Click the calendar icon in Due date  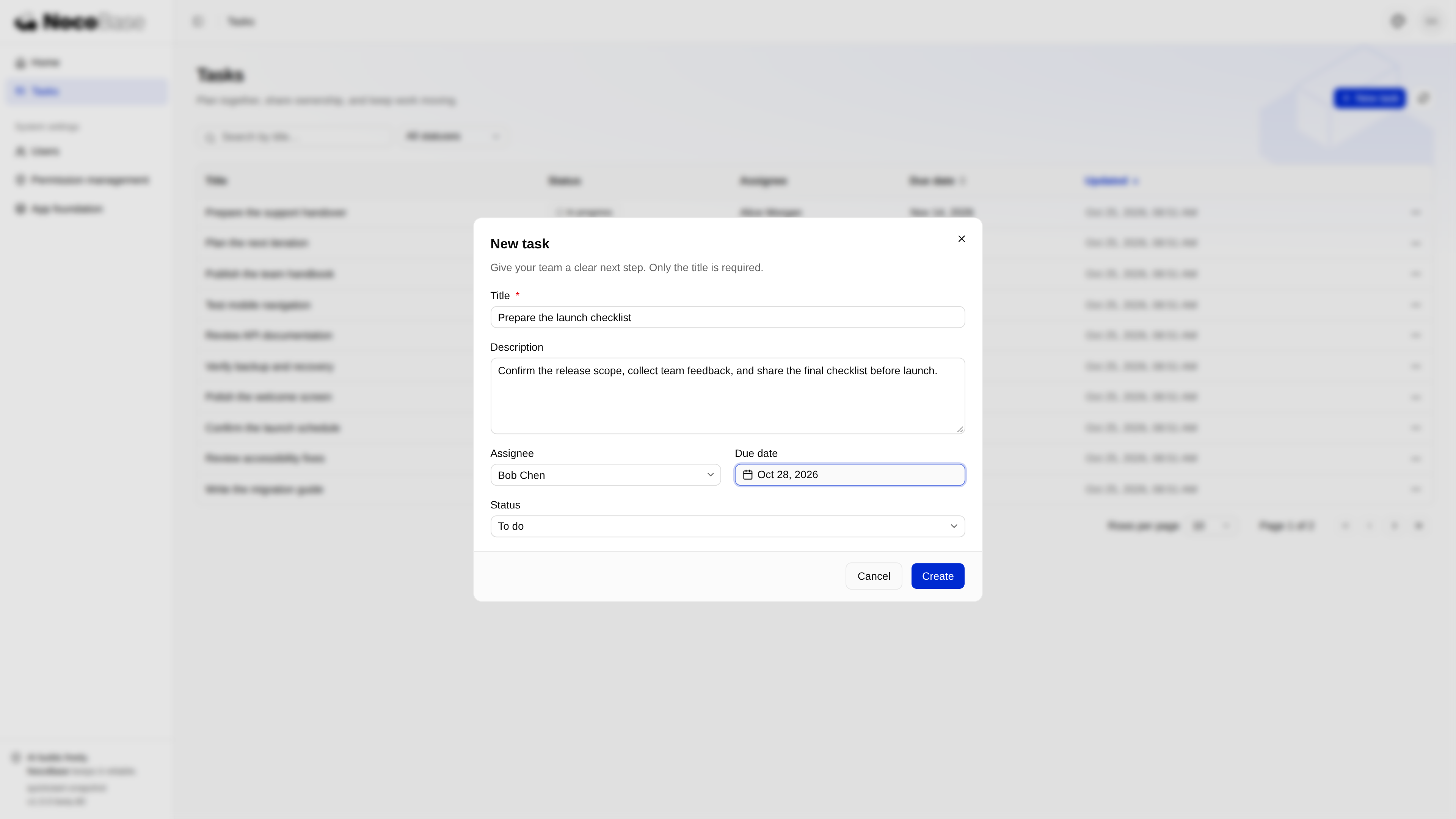[x=748, y=475]
